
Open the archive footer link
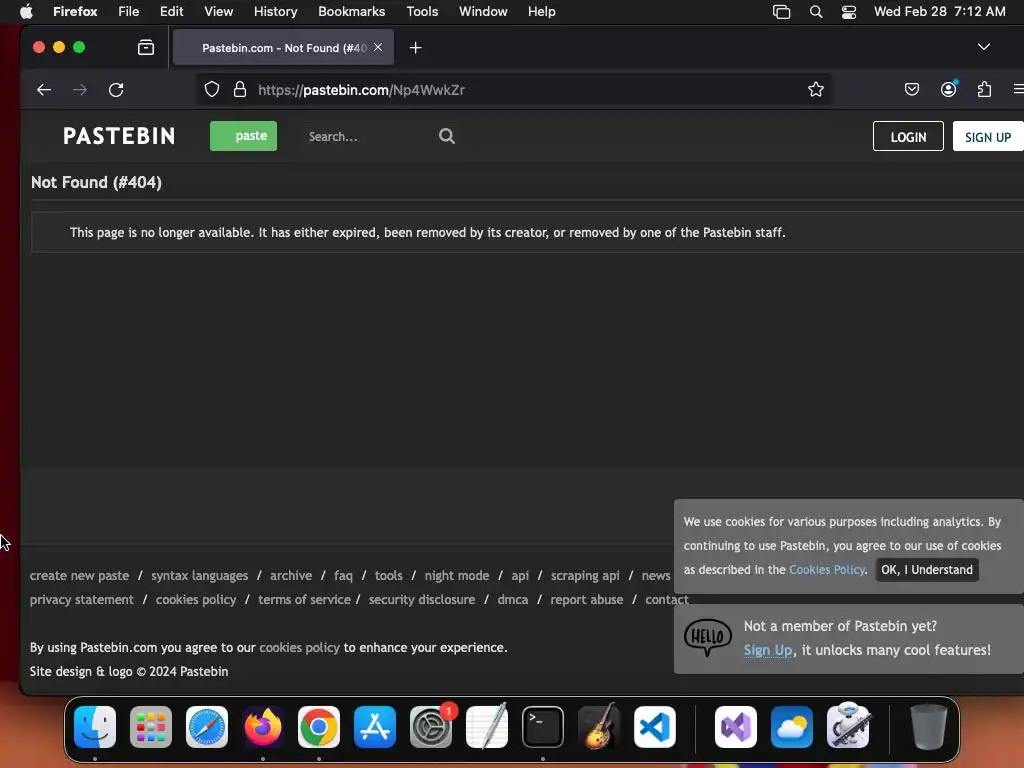pos(291,575)
